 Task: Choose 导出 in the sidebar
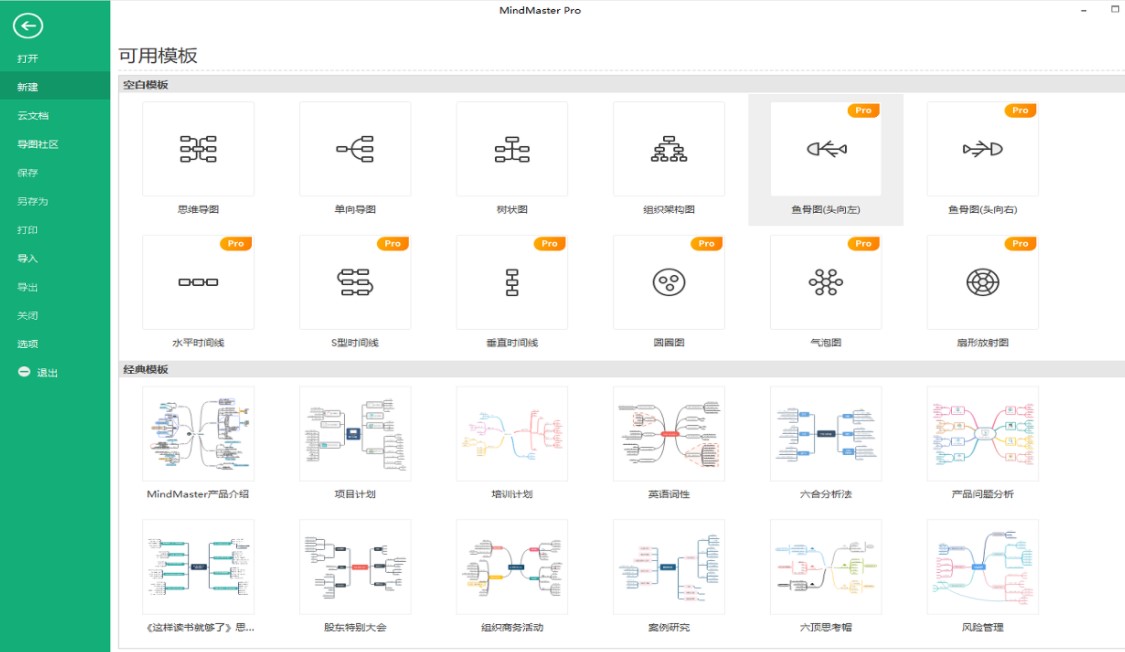tap(27, 287)
